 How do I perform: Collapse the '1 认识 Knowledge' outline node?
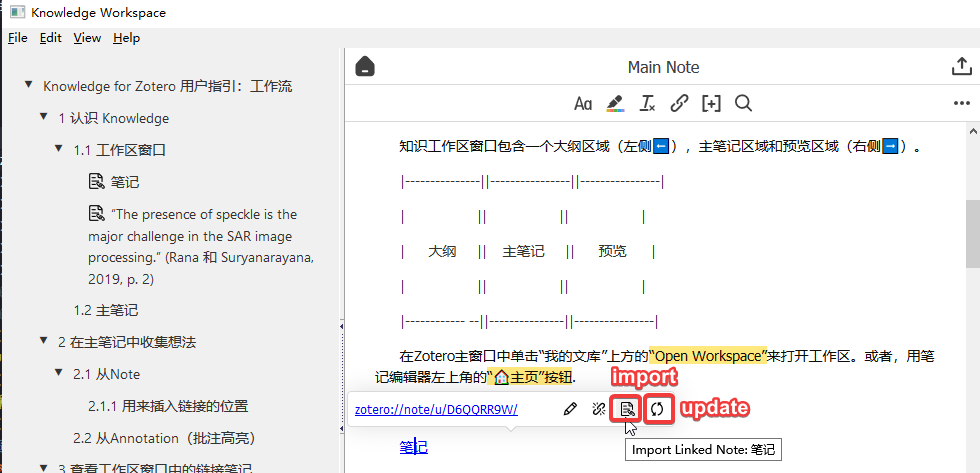tap(44, 118)
